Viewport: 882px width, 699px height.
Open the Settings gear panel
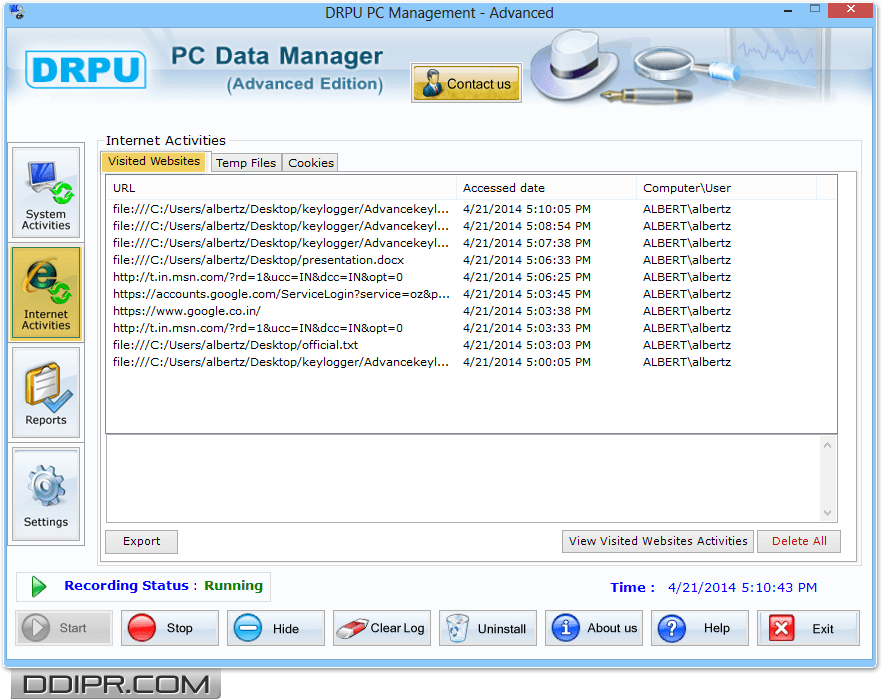coord(46,494)
